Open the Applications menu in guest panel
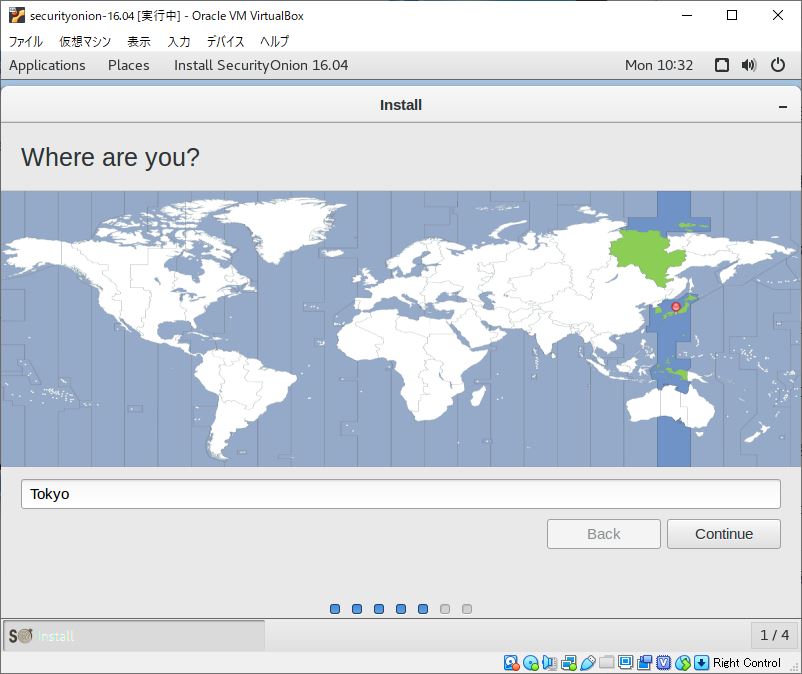The width and height of the screenshot is (802, 674). [x=47, y=65]
